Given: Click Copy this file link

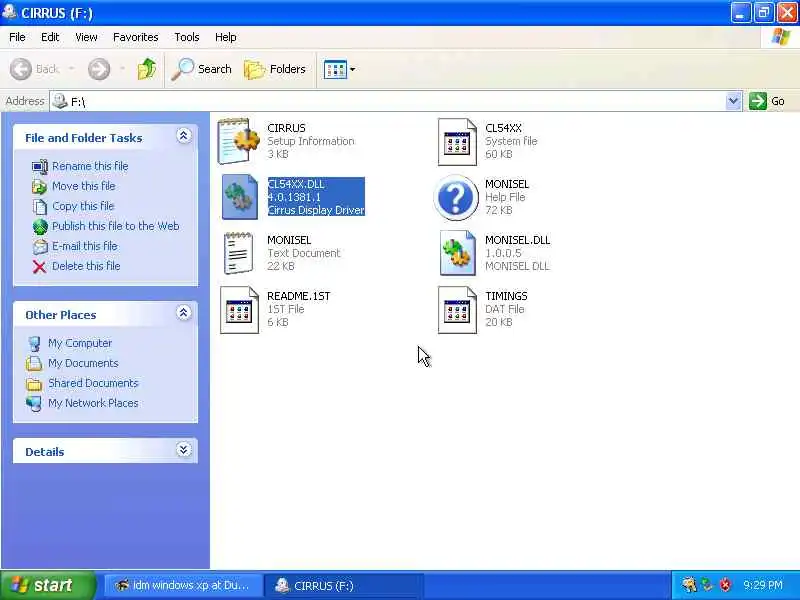Looking at the screenshot, I should [83, 206].
